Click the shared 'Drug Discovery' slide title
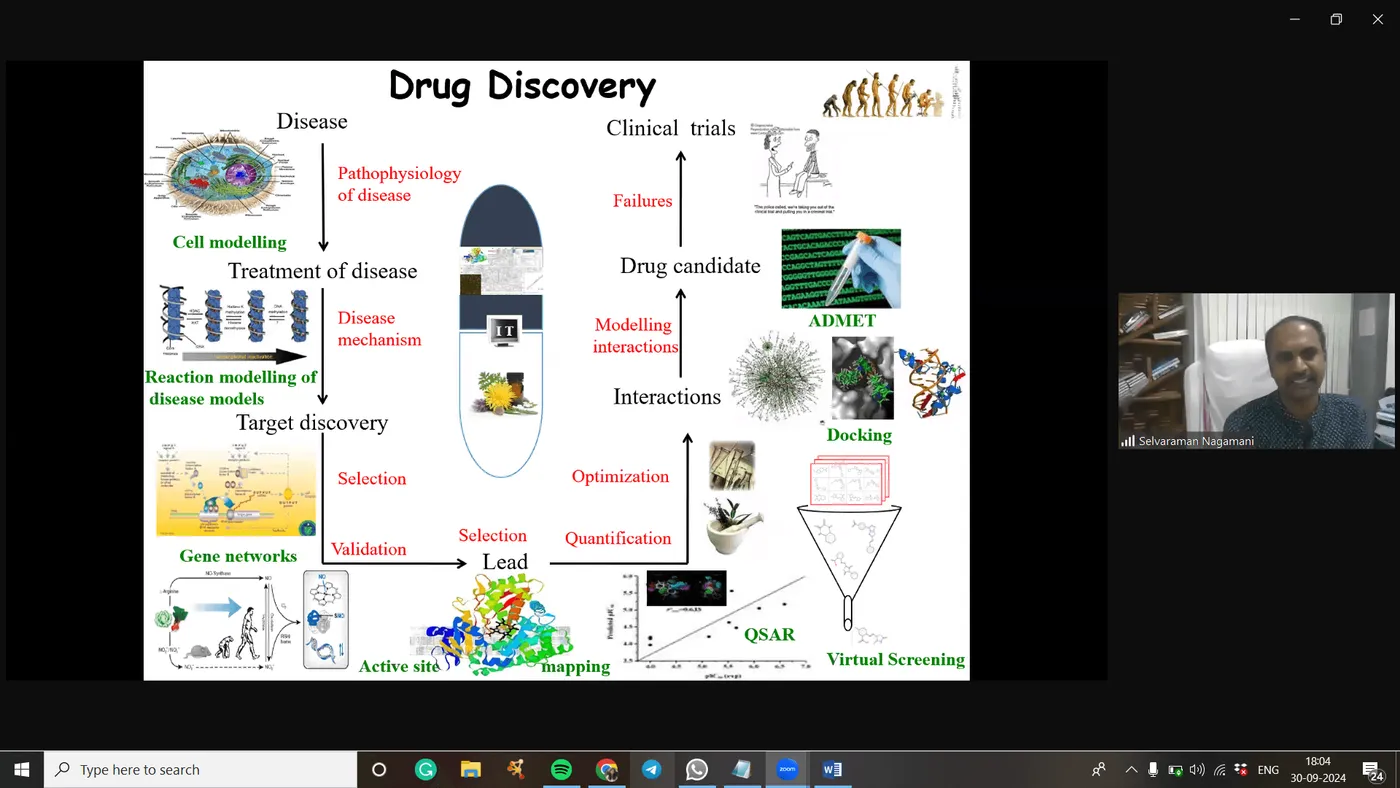Image resolution: width=1400 pixels, height=788 pixels. click(522, 86)
